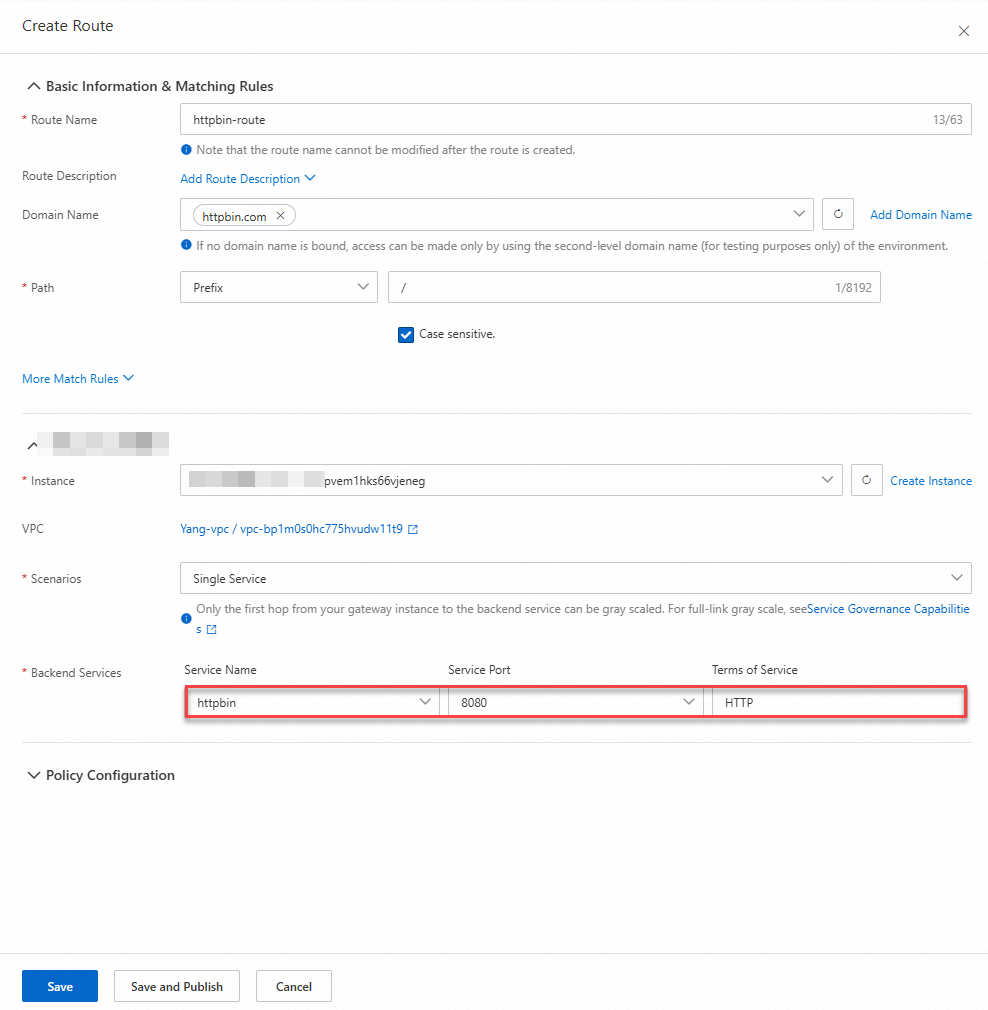This screenshot has height=1010, width=988.
Task: Click the Add Domain Name link
Action: pyautogui.click(x=919, y=214)
